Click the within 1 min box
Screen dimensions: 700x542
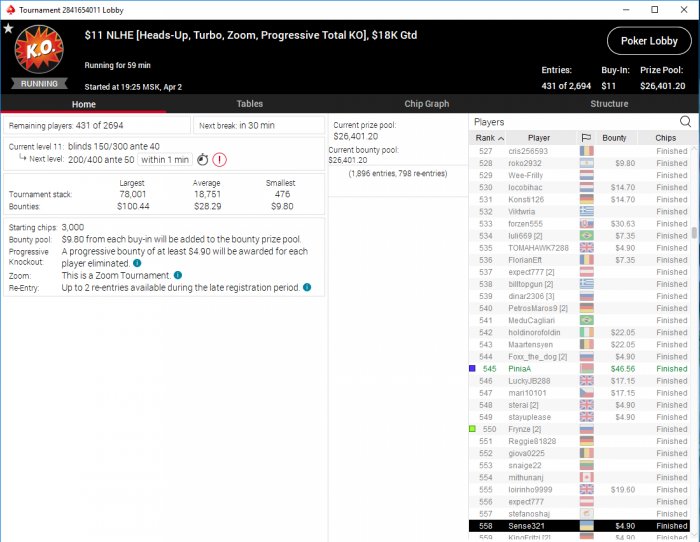[x=165, y=159]
